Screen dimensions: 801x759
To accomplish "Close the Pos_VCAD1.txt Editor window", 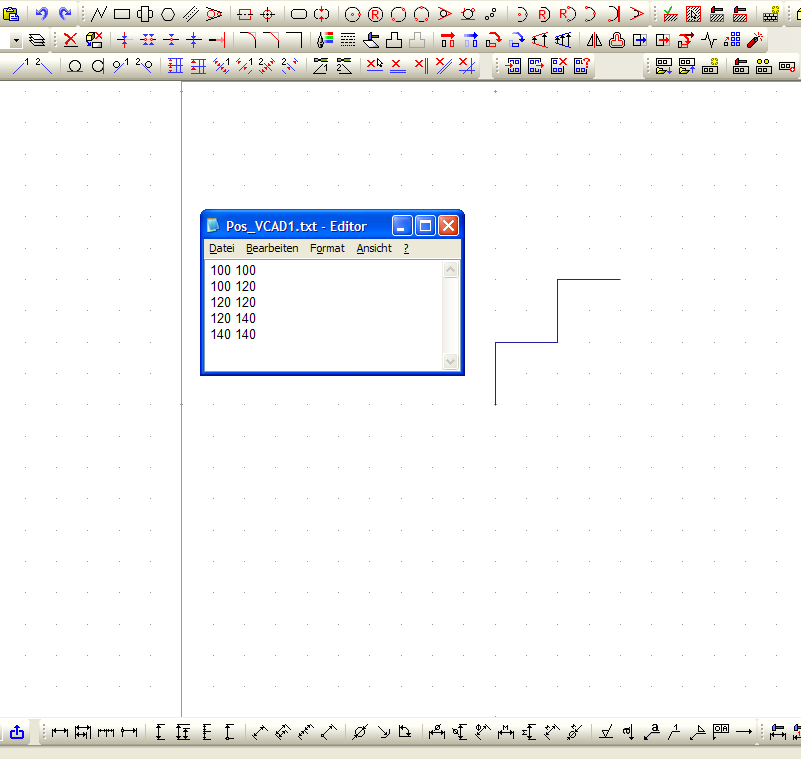I will (449, 226).
